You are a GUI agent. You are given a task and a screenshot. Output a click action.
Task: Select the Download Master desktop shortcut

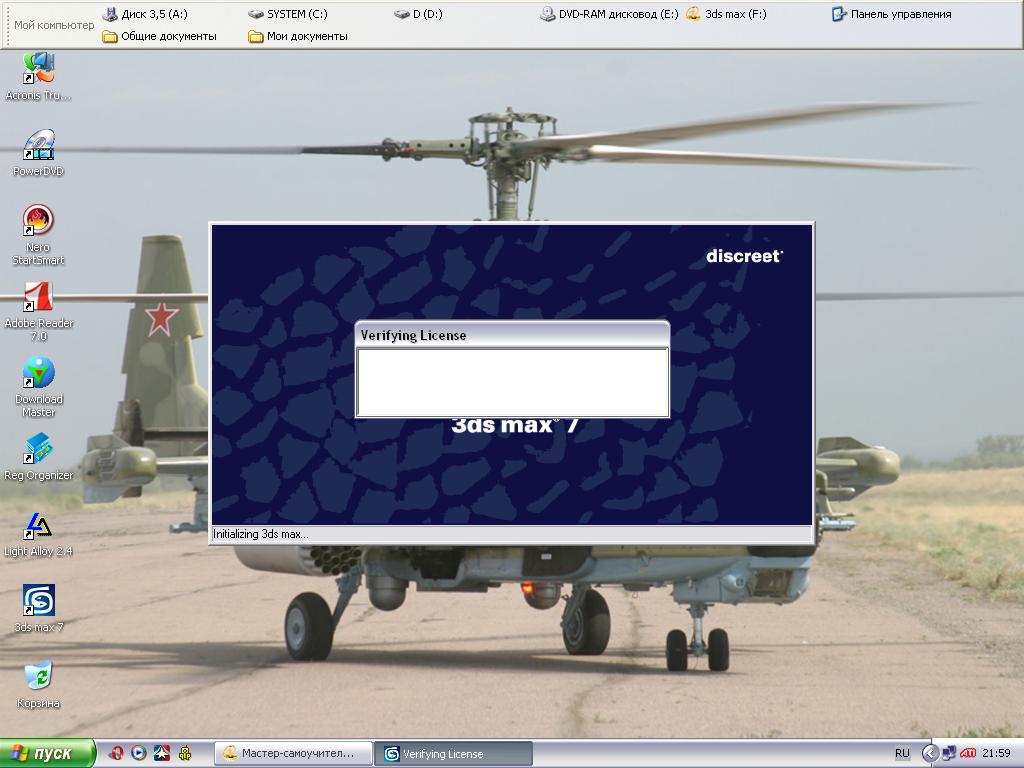[x=39, y=387]
